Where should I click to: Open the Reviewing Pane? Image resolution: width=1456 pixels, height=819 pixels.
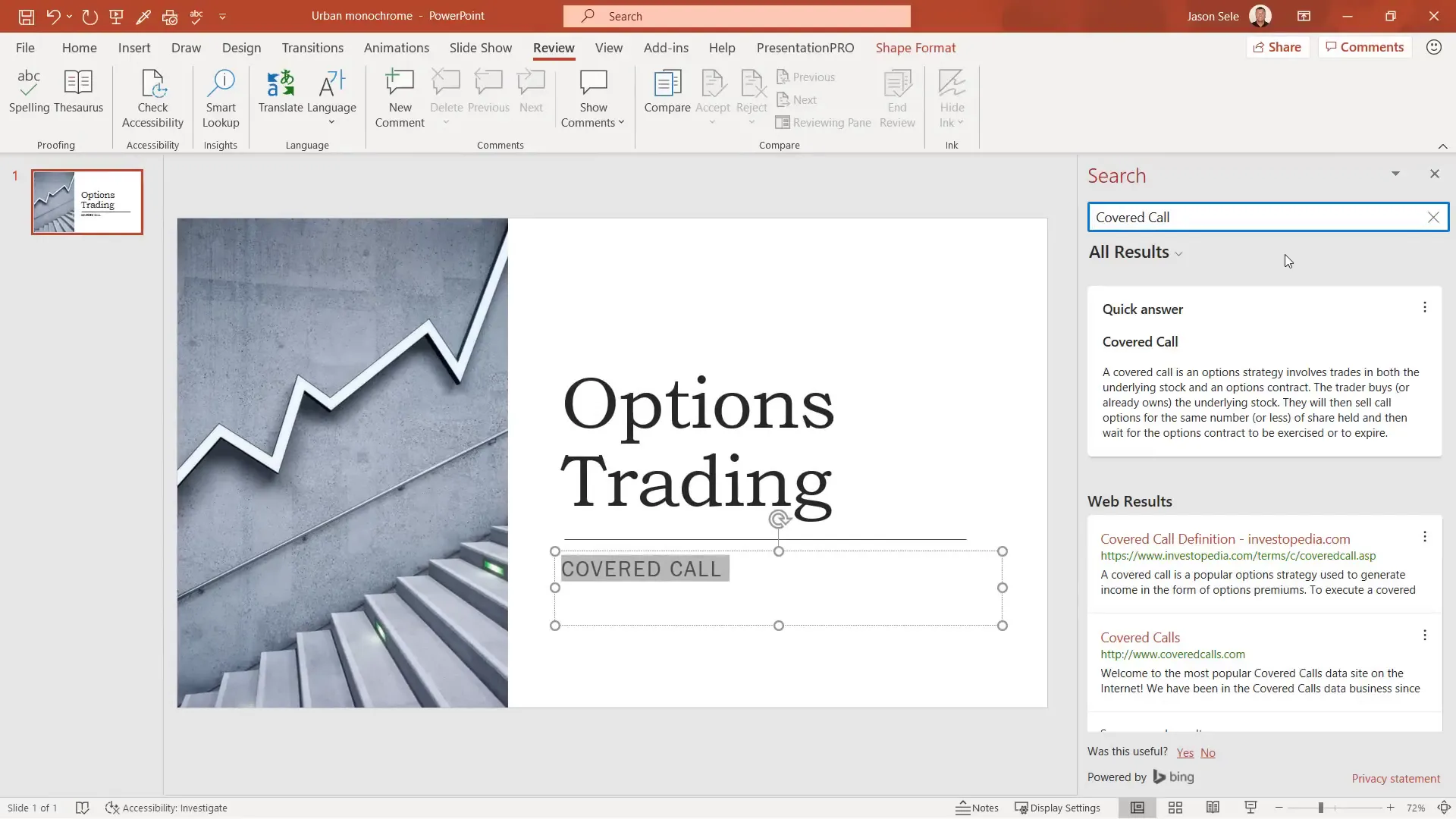coord(823,122)
